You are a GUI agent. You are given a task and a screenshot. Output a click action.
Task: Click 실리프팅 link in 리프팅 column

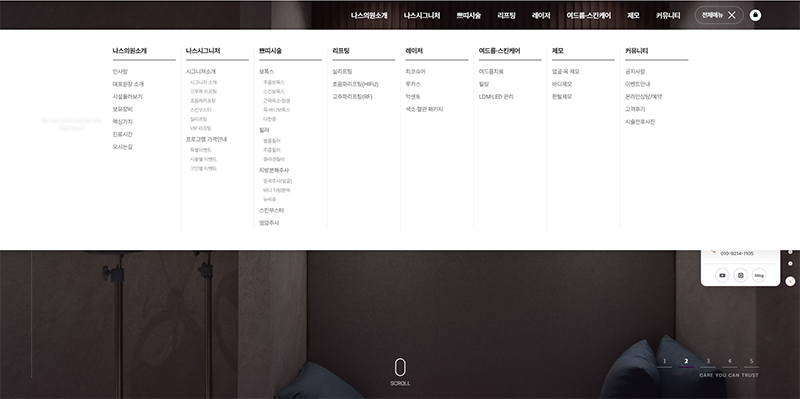point(342,72)
